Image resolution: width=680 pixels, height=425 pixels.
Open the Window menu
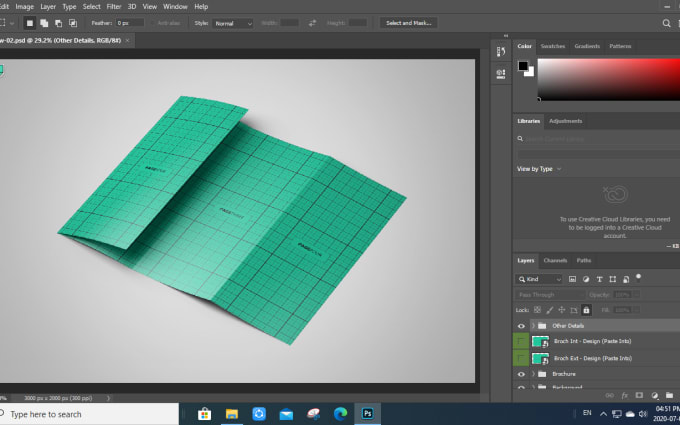(175, 7)
